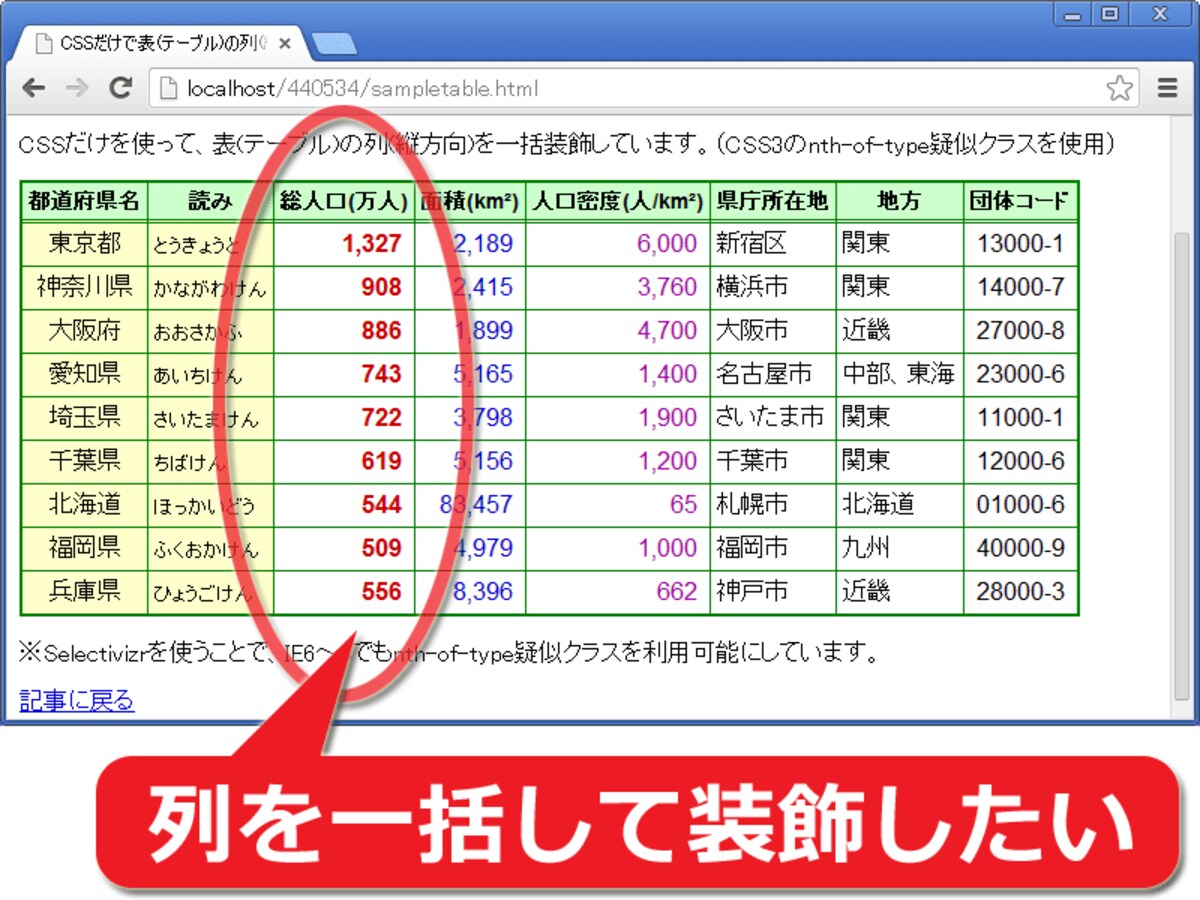The height and width of the screenshot is (900, 1200).
Task: Click the 県庁所在地 column header
Action: (x=773, y=201)
